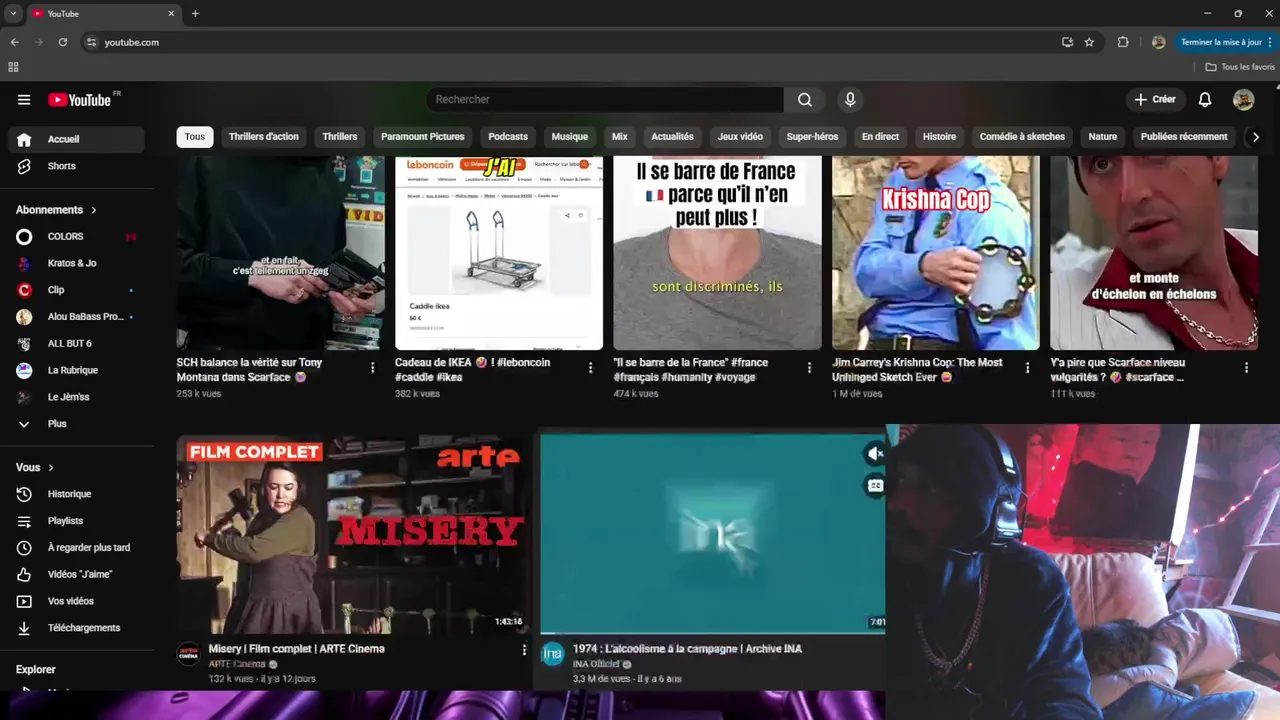
Task: Open the Clip channel subscription
Action: coord(76,290)
